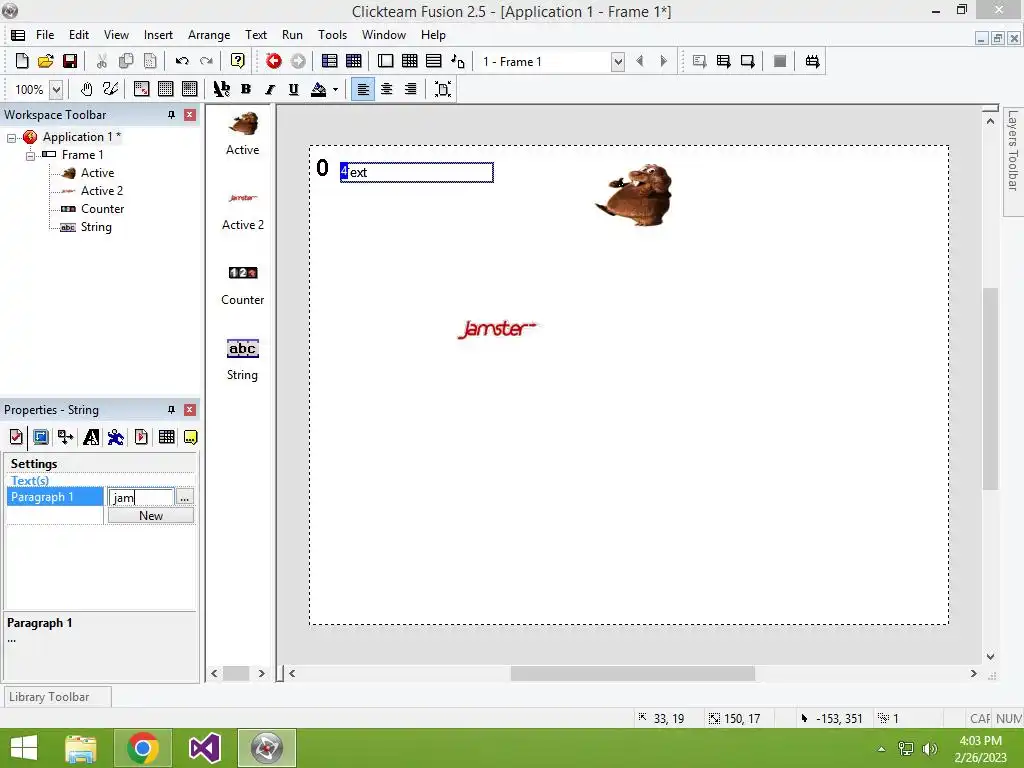The image size is (1024, 768).
Task: Open Movement properties running-man tab
Action: 116,437
